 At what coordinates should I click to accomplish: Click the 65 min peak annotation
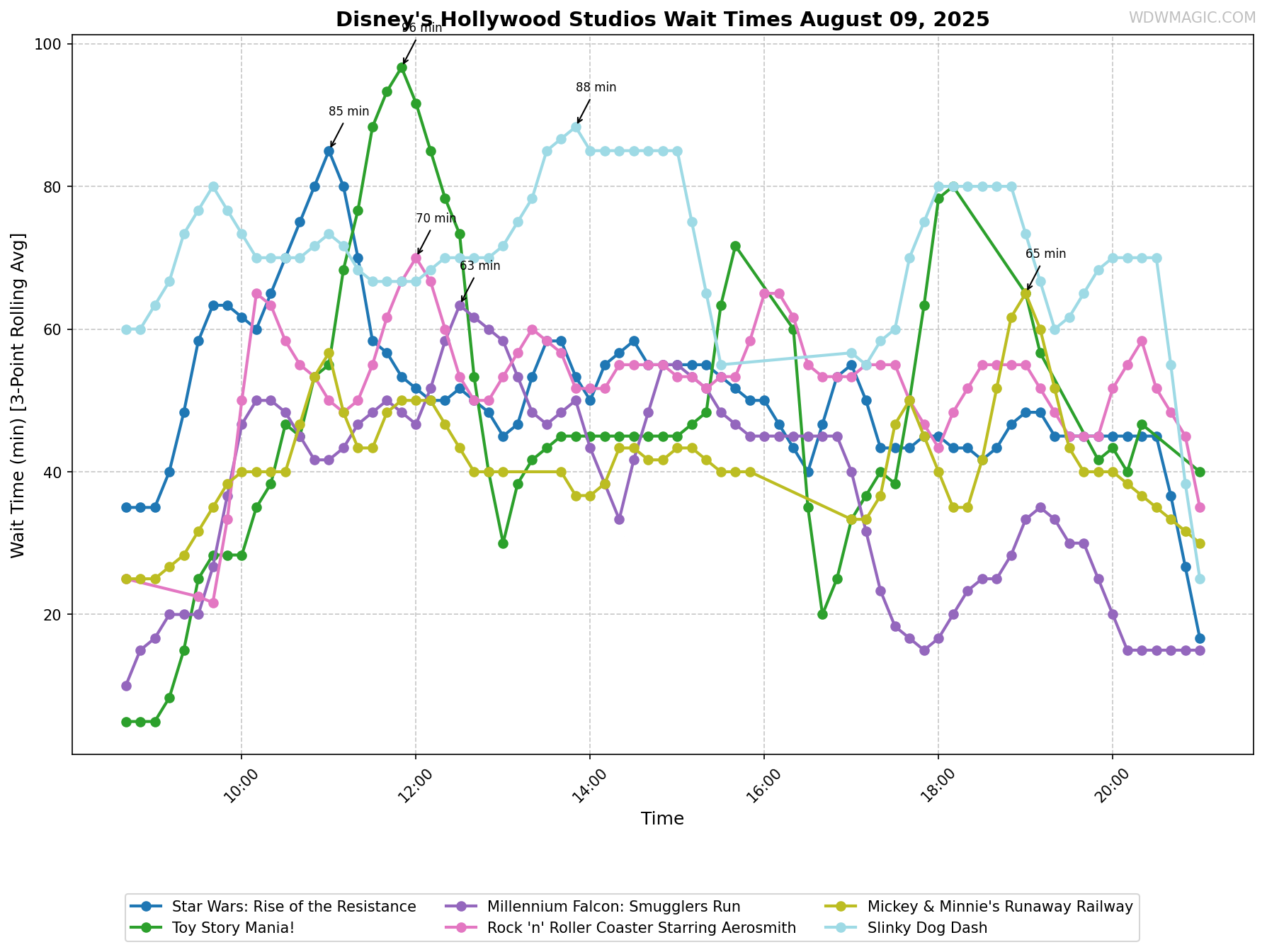[x=1045, y=254]
